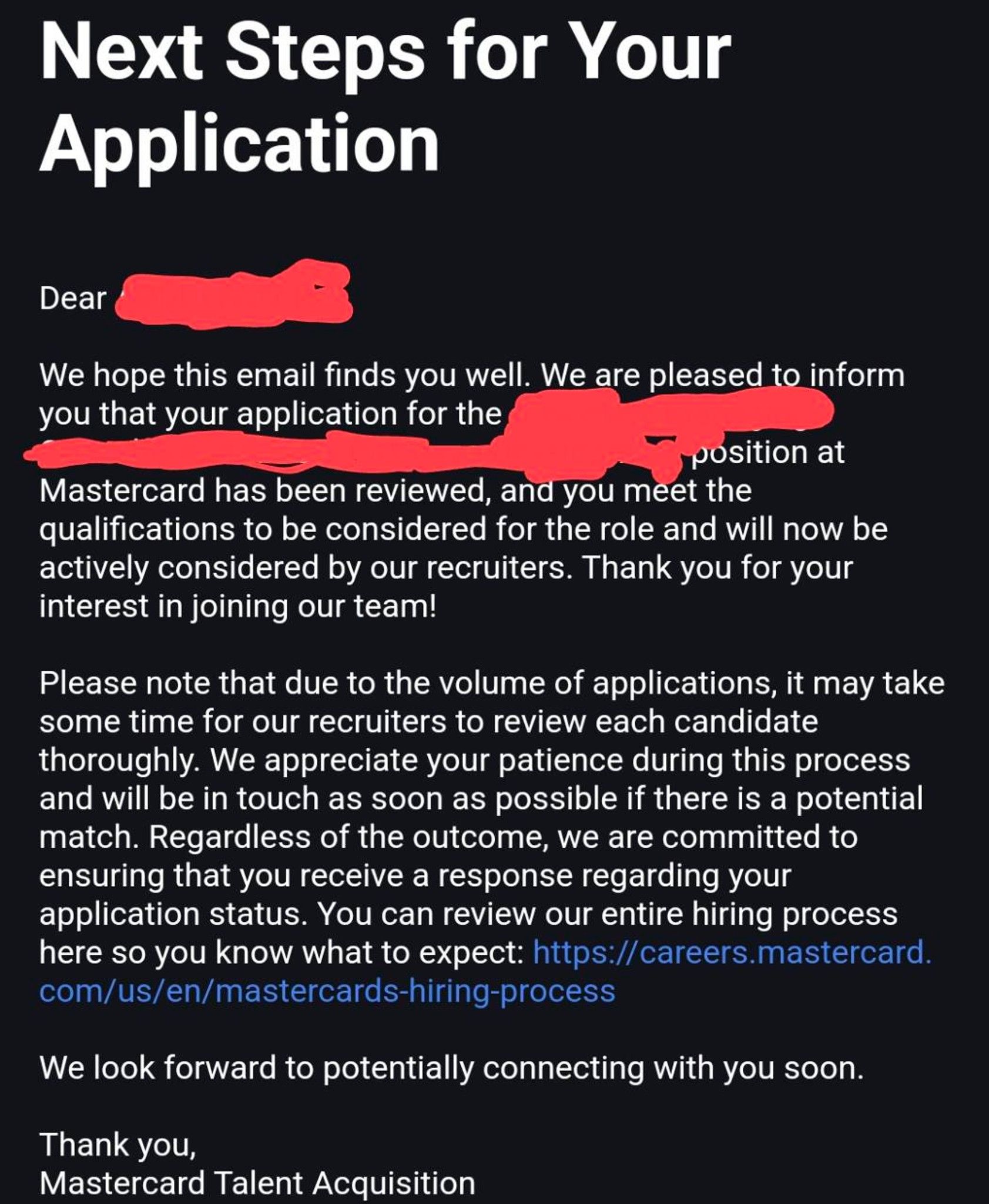
Task: Select the 'position at' text after redaction
Action: tap(769, 453)
